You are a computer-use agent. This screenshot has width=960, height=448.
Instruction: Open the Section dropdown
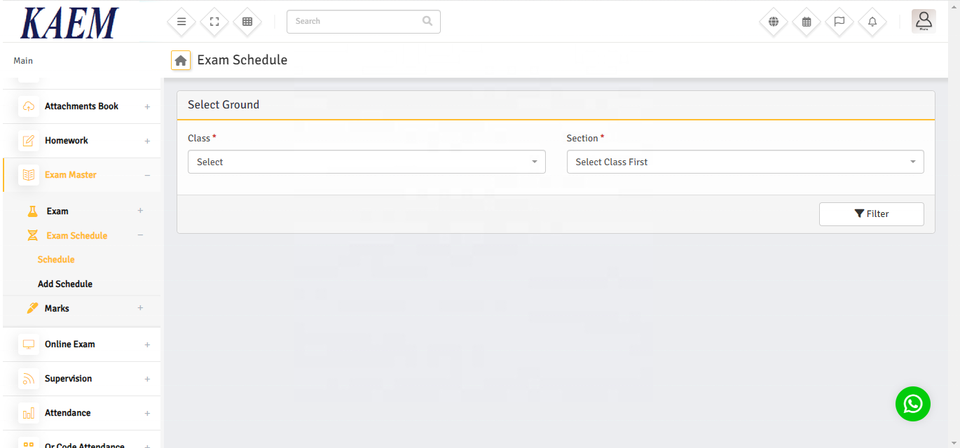[x=745, y=162]
